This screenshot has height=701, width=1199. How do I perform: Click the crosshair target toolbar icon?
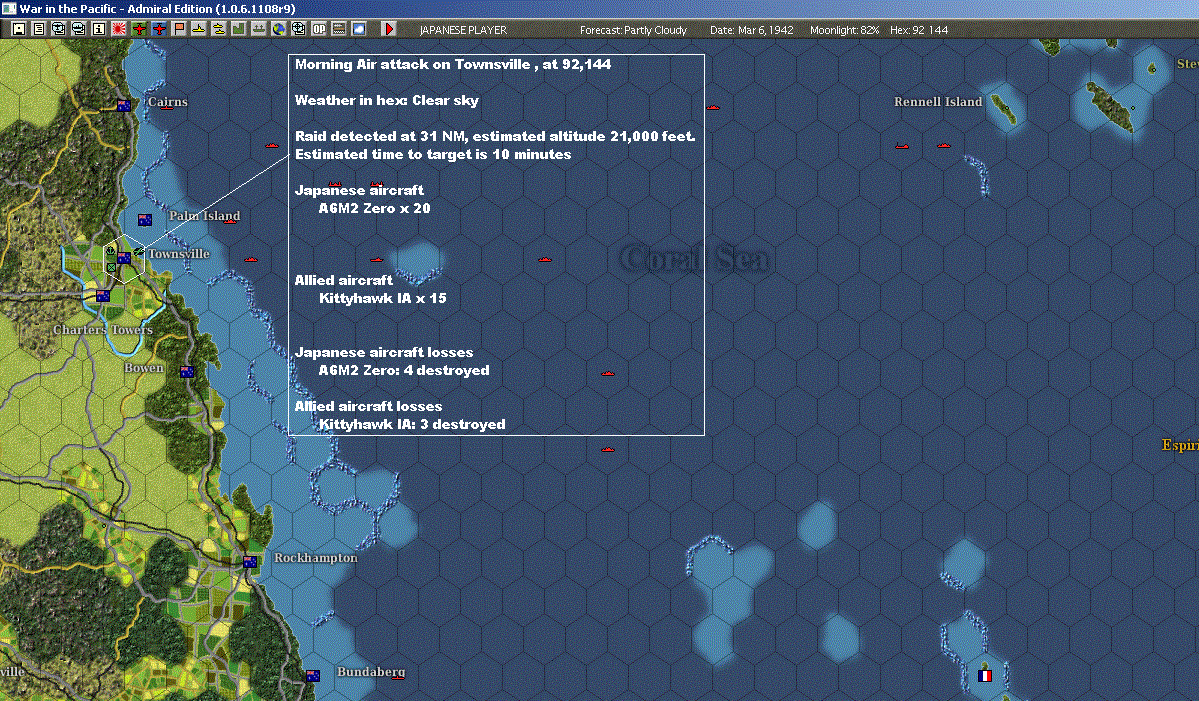pos(298,29)
